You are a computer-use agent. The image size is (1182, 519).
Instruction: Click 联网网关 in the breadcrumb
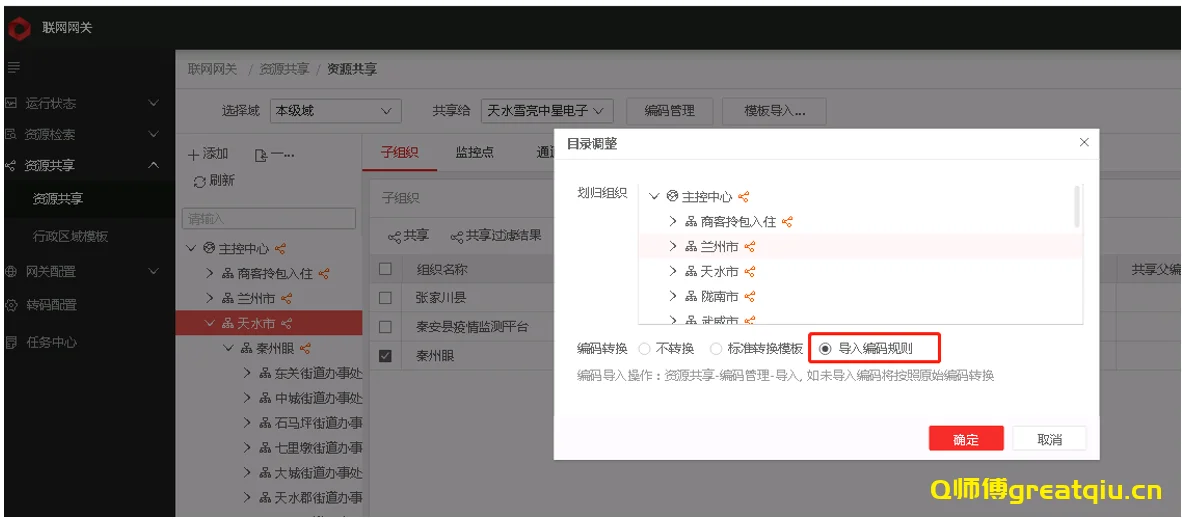[x=213, y=69]
